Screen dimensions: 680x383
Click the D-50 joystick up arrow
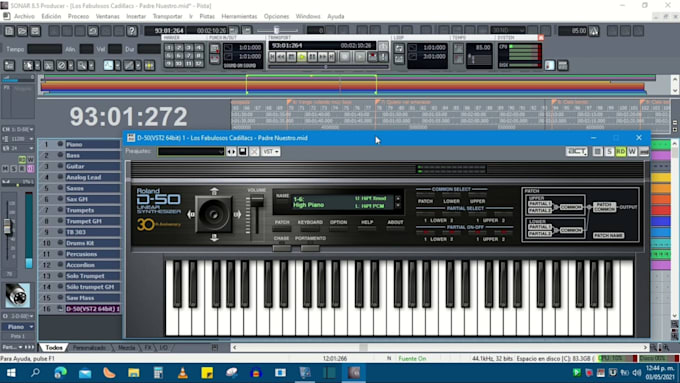[214, 191]
